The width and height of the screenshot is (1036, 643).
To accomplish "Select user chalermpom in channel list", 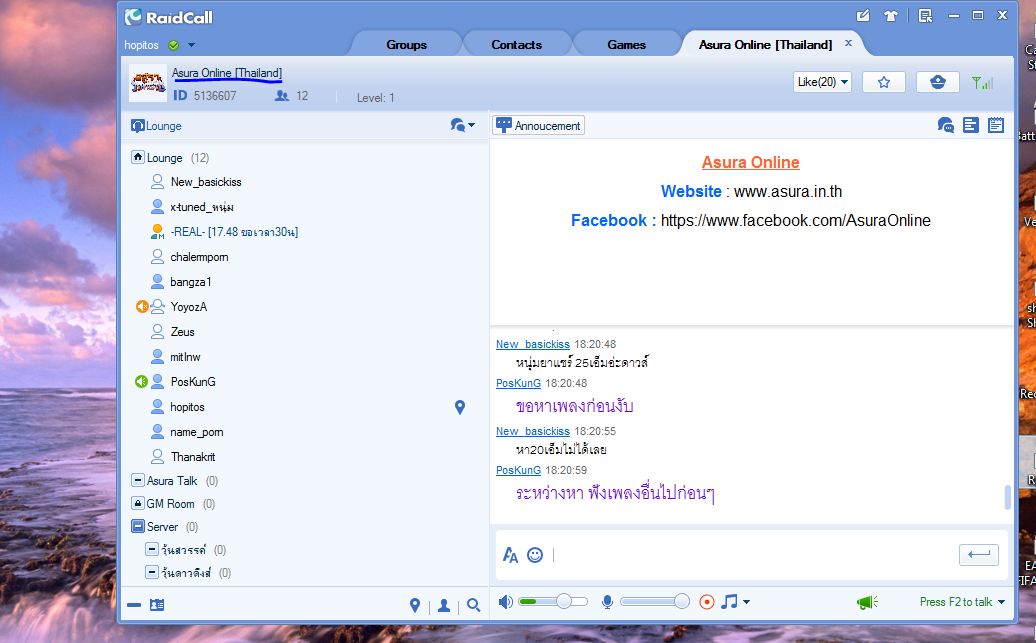I will click(x=199, y=257).
